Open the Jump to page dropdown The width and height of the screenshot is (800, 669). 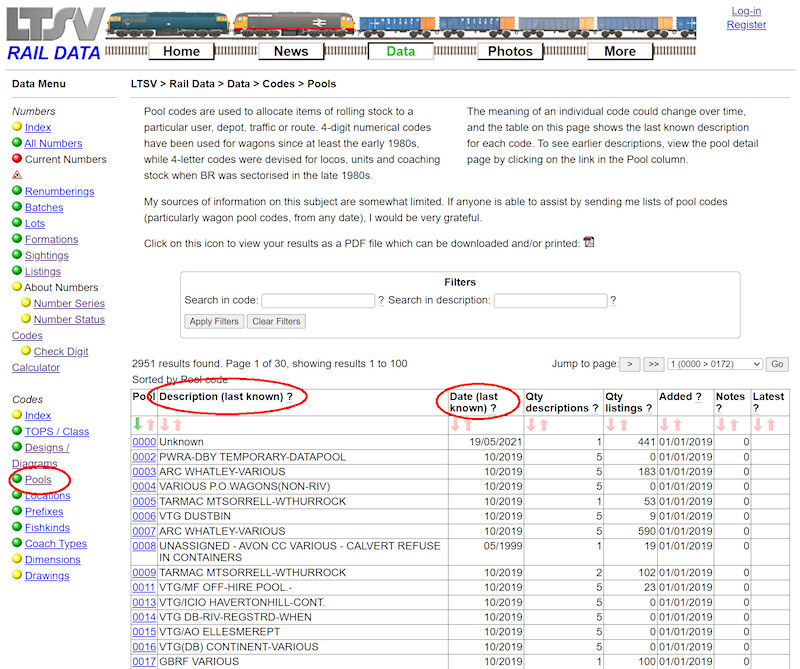714,365
